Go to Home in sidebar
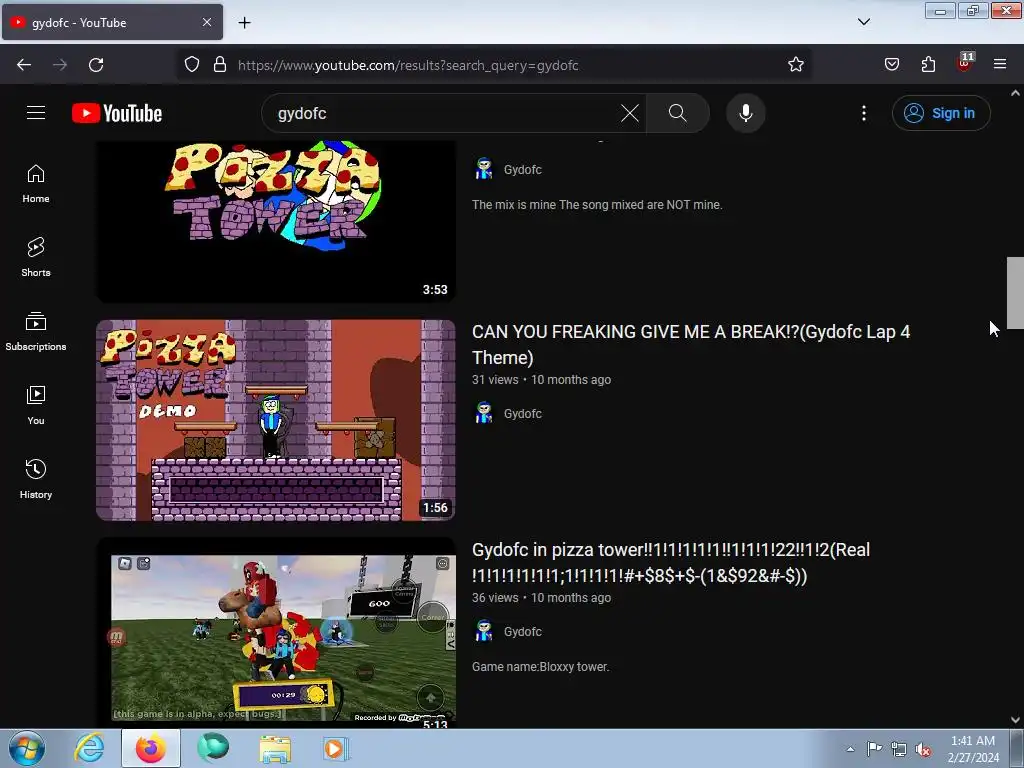The image size is (1024, 768). tap(36, 184)
